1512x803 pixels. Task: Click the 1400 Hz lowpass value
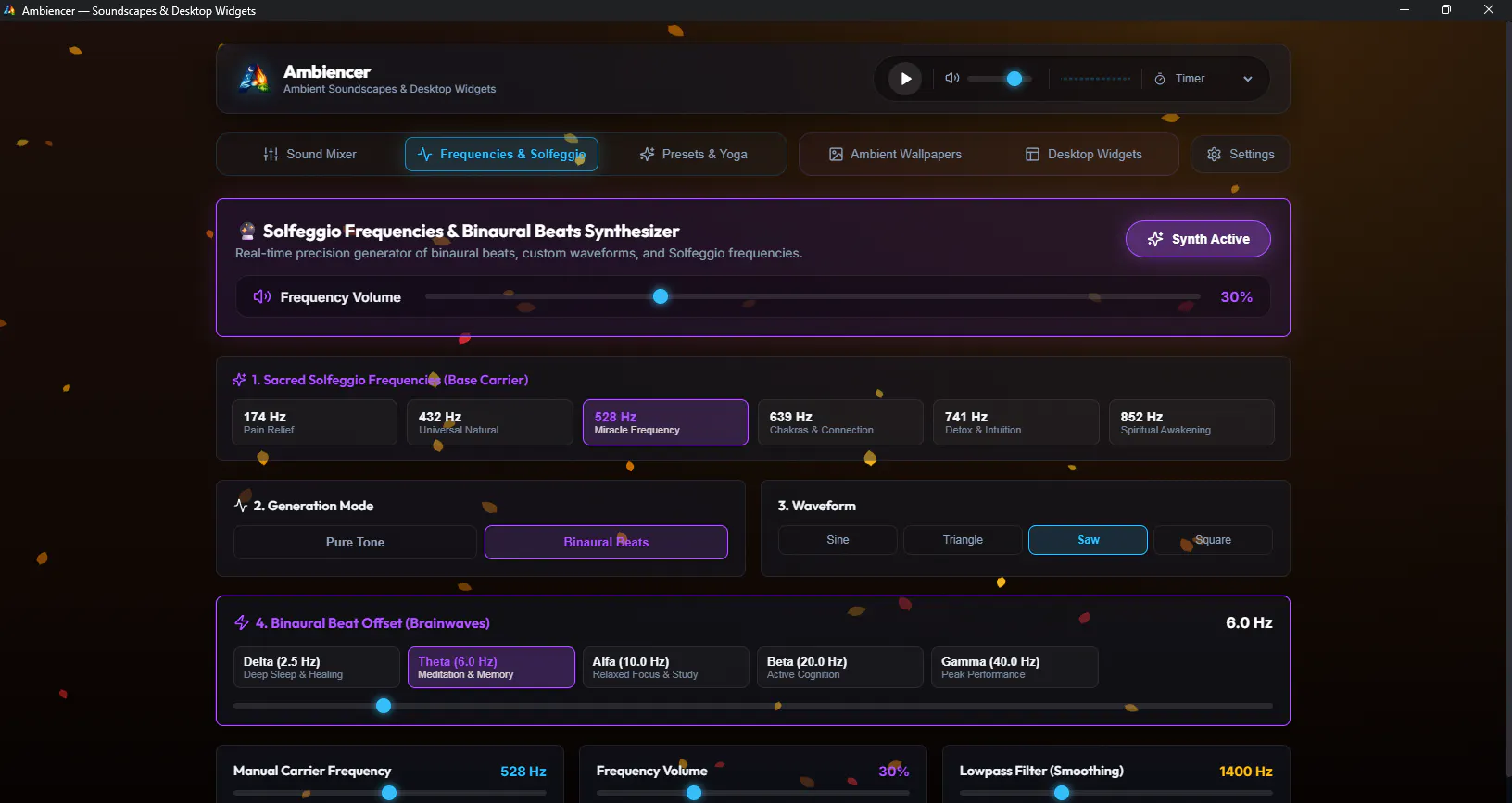[x=1246, y=772]
